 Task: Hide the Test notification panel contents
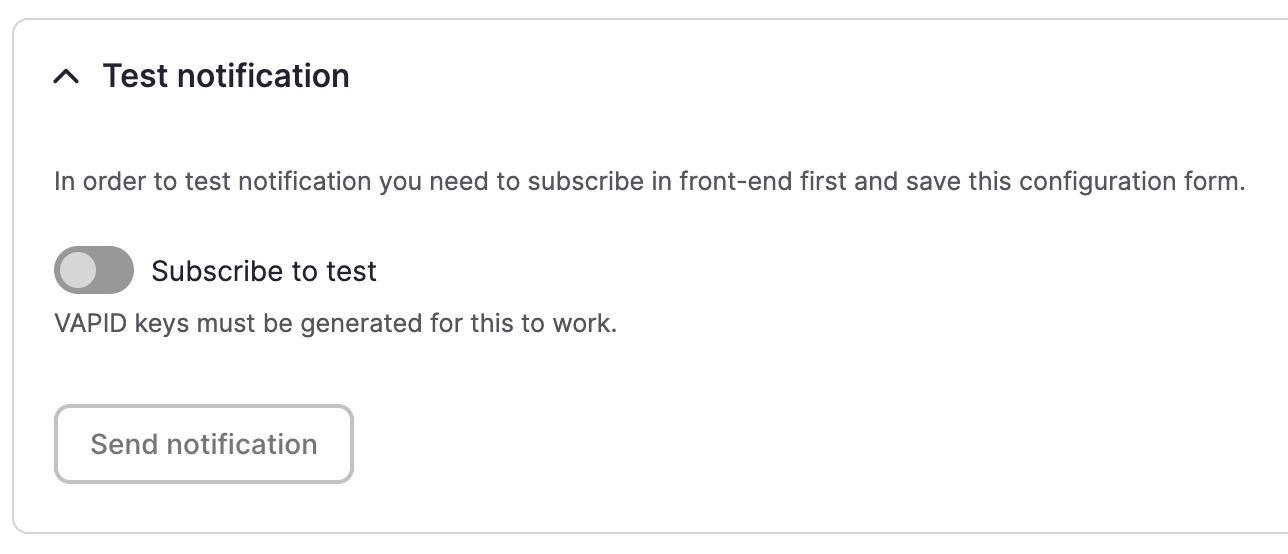pos(66,77)
